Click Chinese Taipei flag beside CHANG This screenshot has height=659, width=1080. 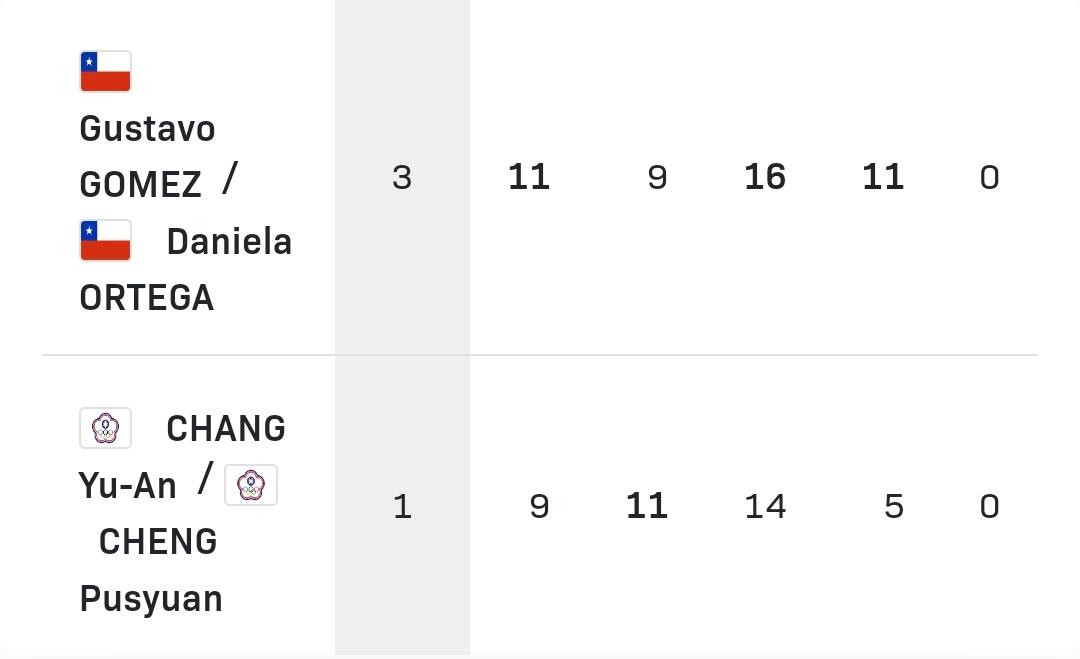105,428
